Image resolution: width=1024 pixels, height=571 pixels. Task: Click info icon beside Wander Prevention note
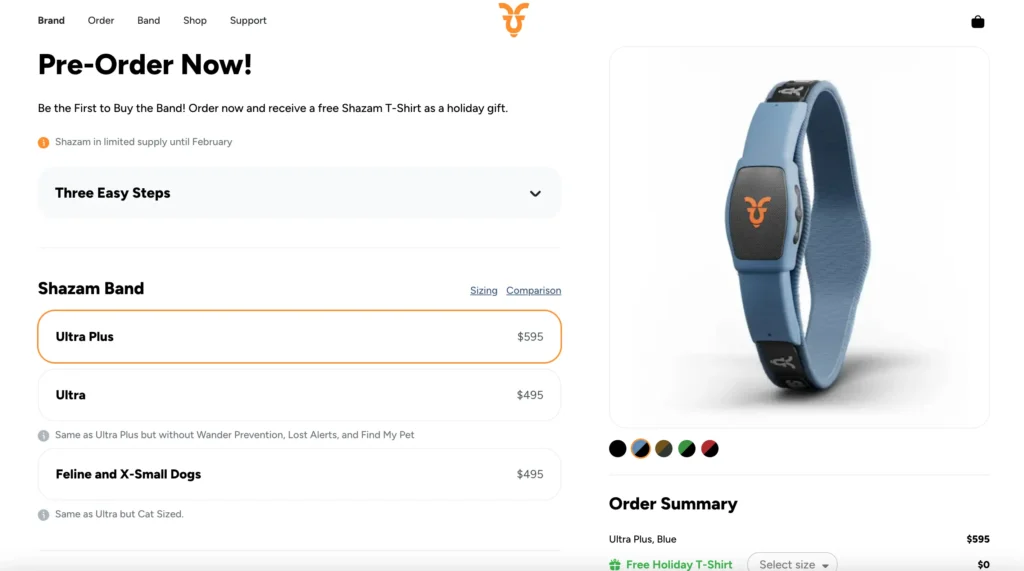coord(43,435)
